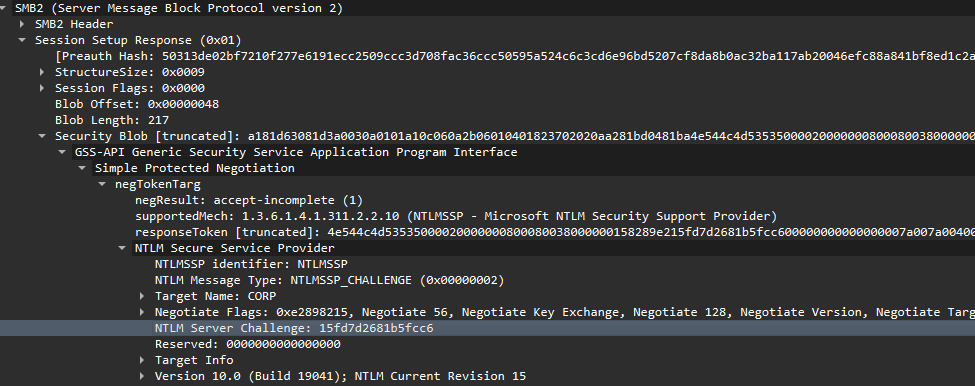
Task: Collapse Session Setup Response arrow
Action: 22,40
